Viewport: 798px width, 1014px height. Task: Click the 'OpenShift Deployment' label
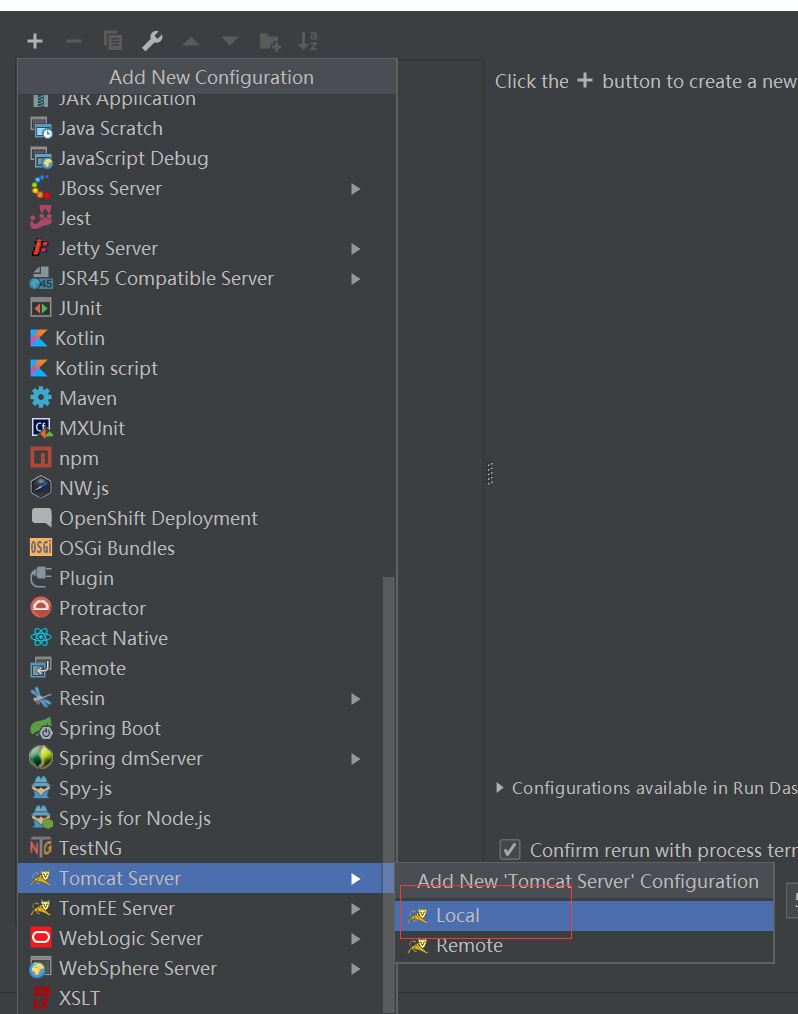(x=158, y=518)
